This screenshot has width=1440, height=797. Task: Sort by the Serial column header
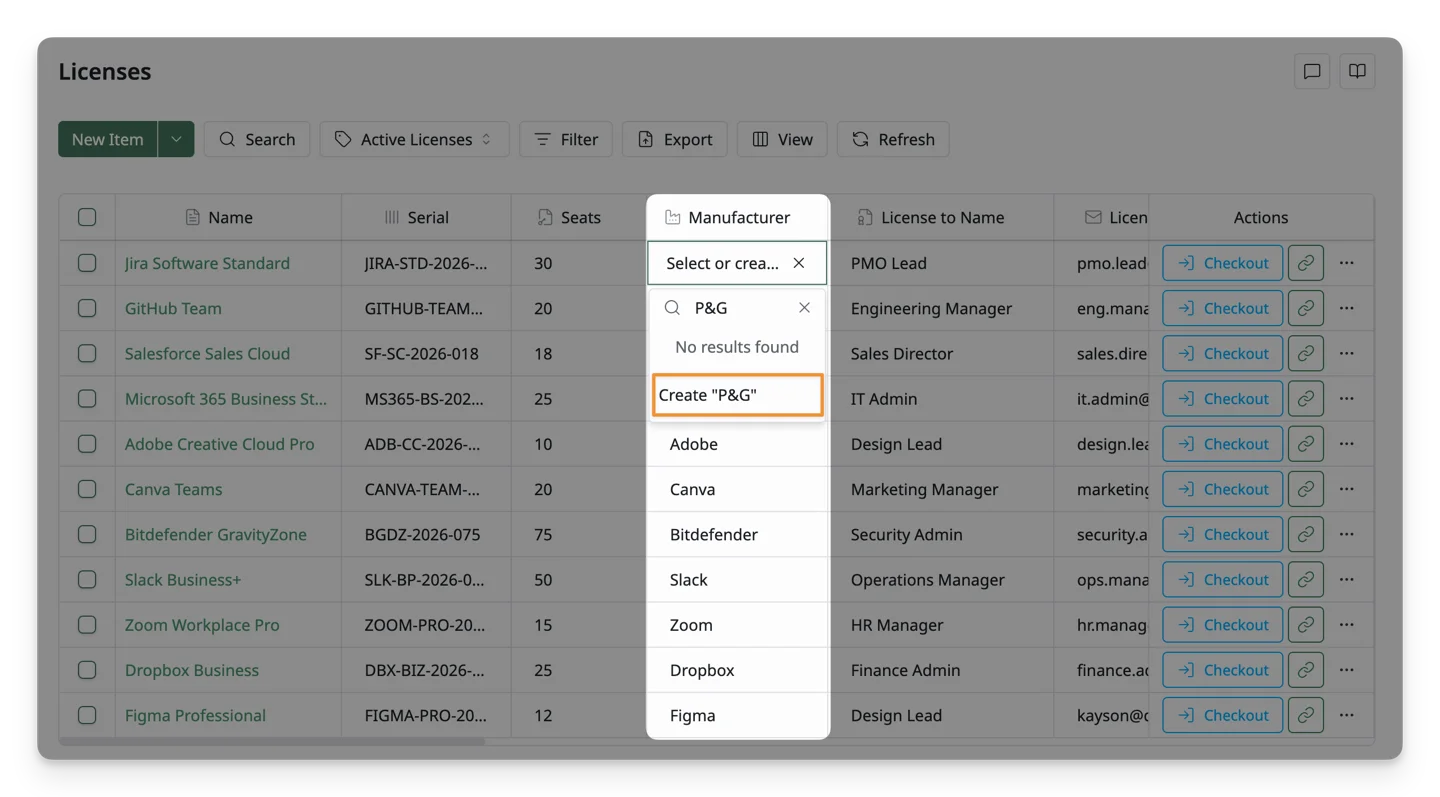(426, 217)
